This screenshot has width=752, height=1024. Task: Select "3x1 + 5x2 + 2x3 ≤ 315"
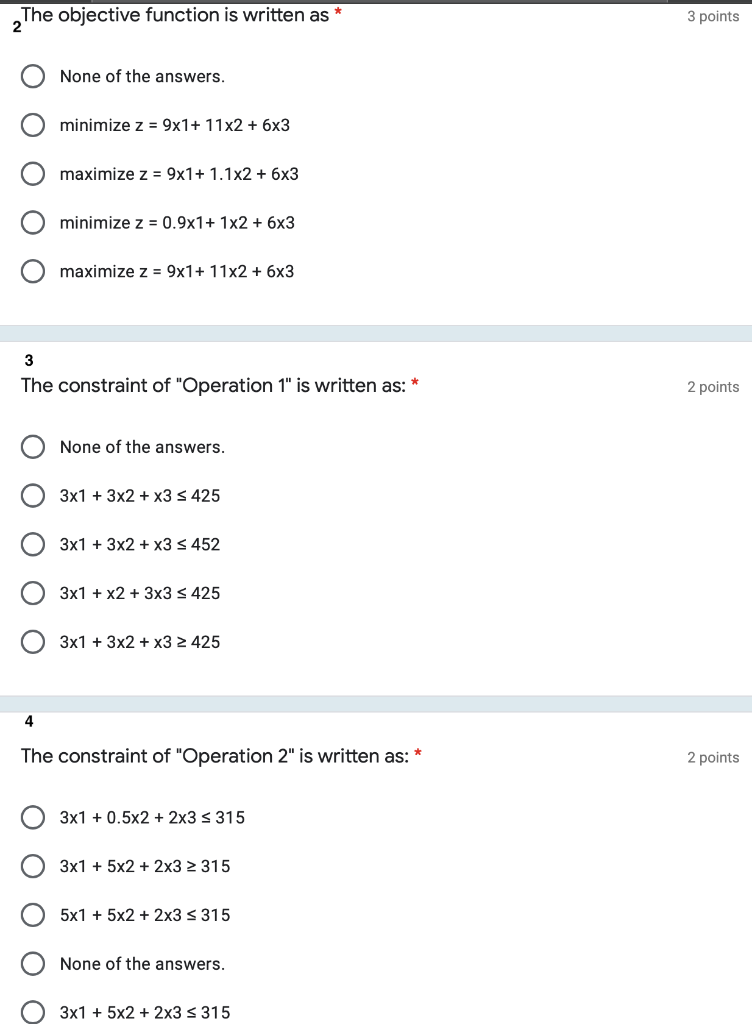pos(33,1012)
